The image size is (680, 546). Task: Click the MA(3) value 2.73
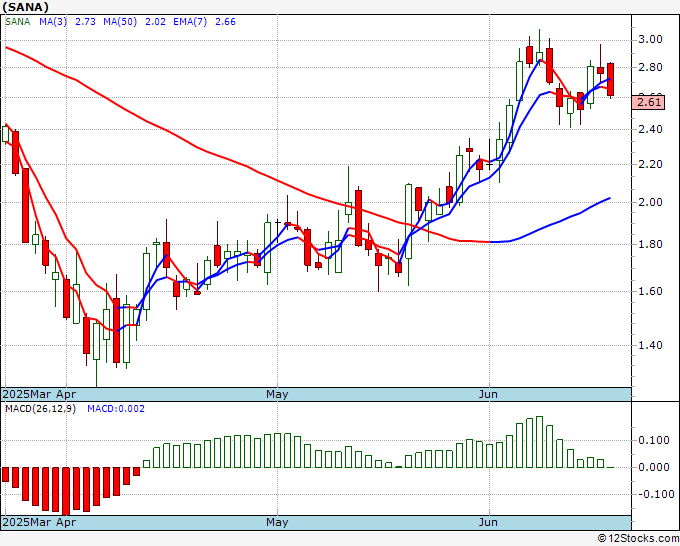pos(85,22)
